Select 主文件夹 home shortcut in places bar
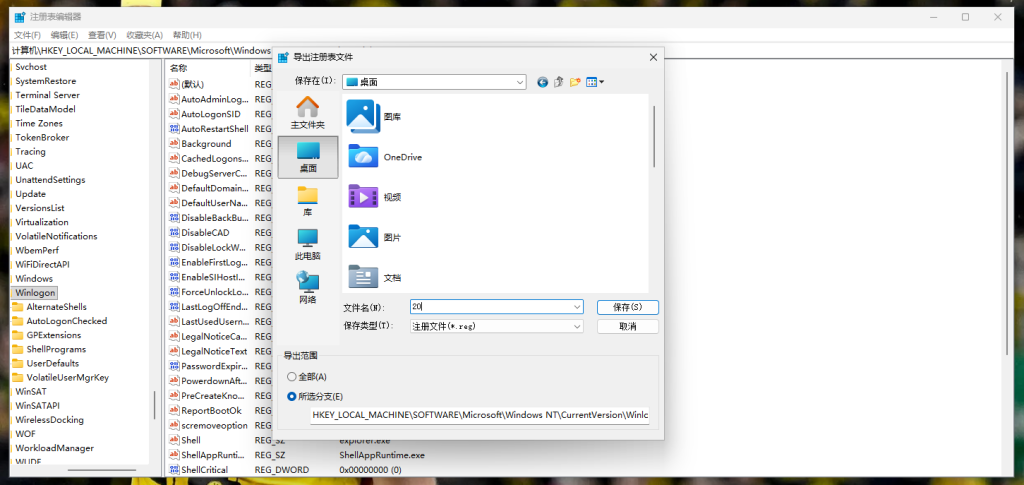1024x485 pixels. (x=308, y=112)
